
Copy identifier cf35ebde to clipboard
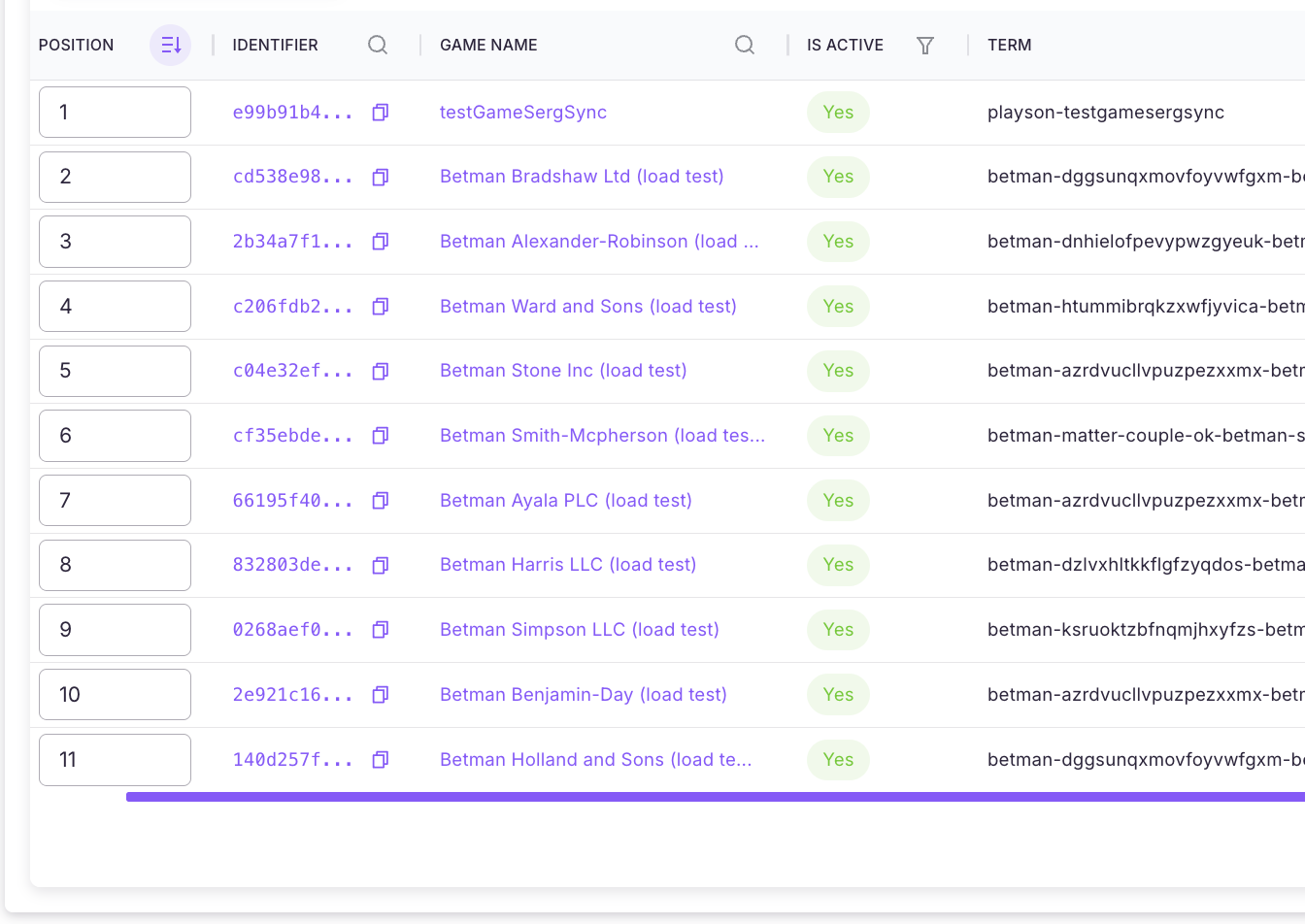pyautogui.click(x=381, y=436)
